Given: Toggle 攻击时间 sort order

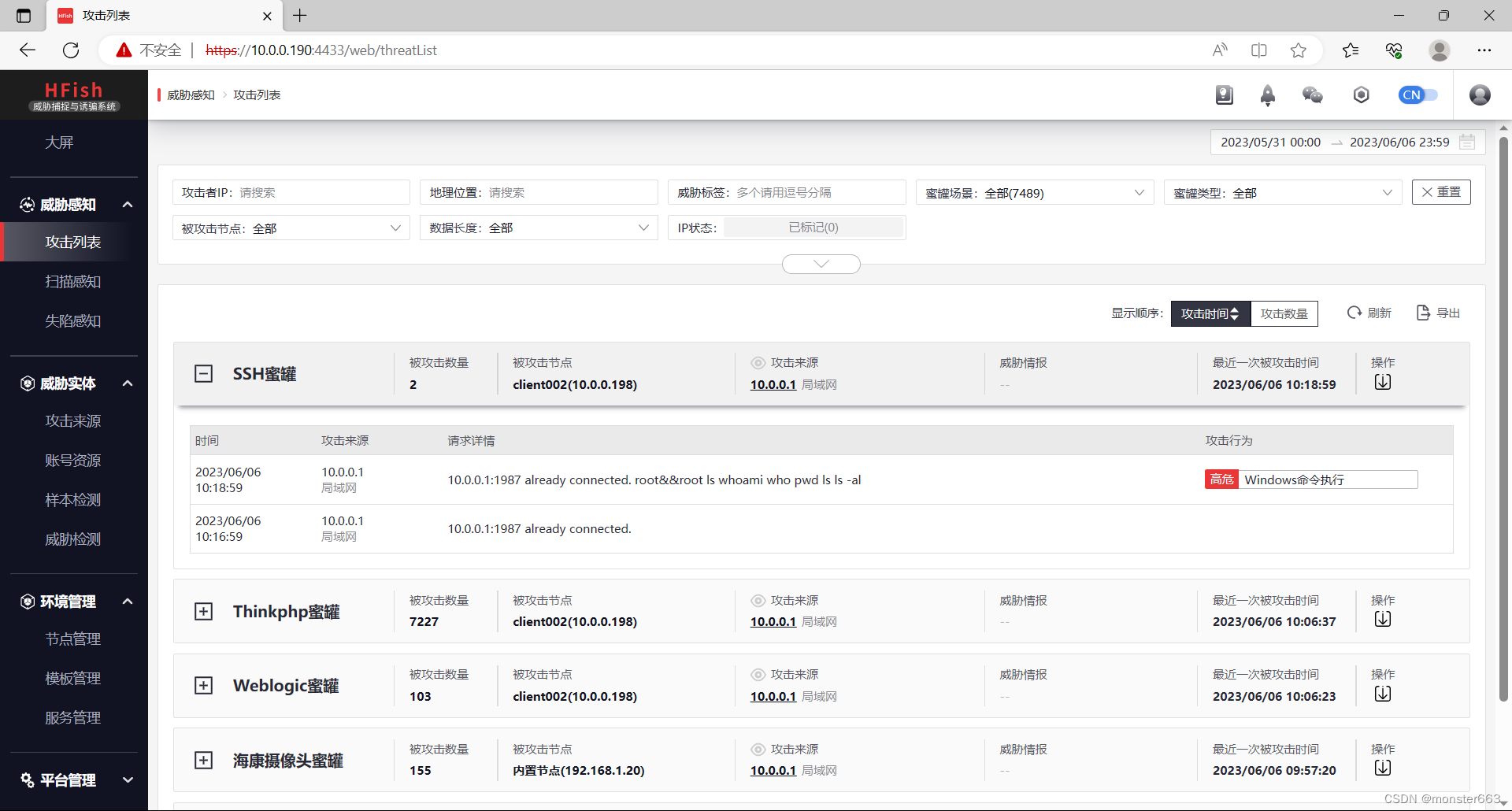Looking at the screenshot, I should click(x=1210, y=313).
